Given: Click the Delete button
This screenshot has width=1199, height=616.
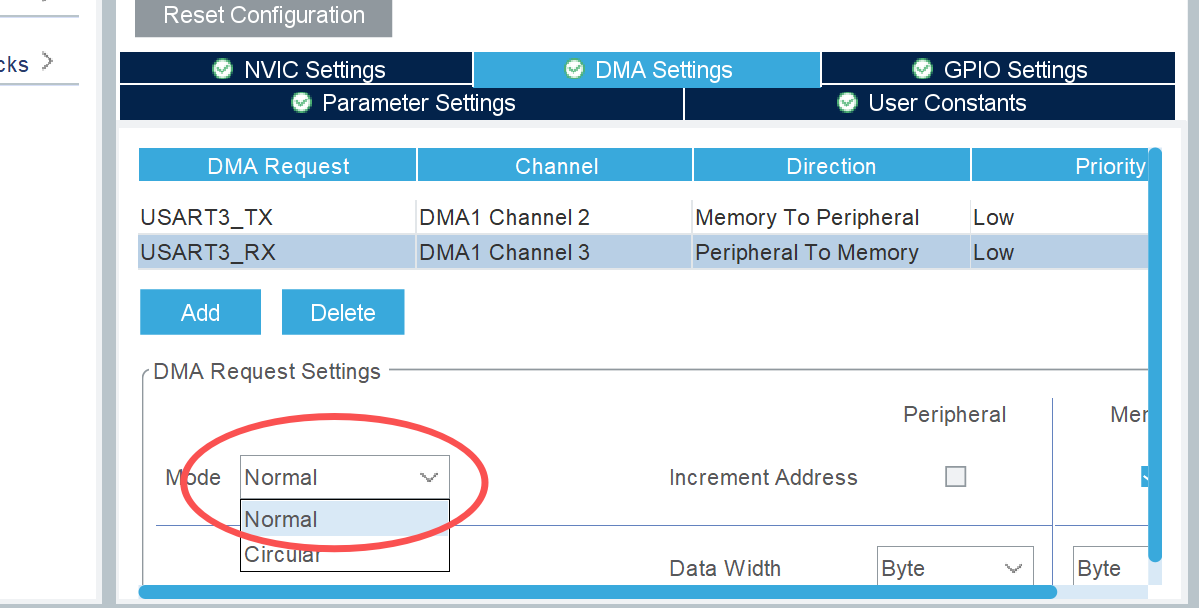Looking at the screenshot, I should click(343, 312).
